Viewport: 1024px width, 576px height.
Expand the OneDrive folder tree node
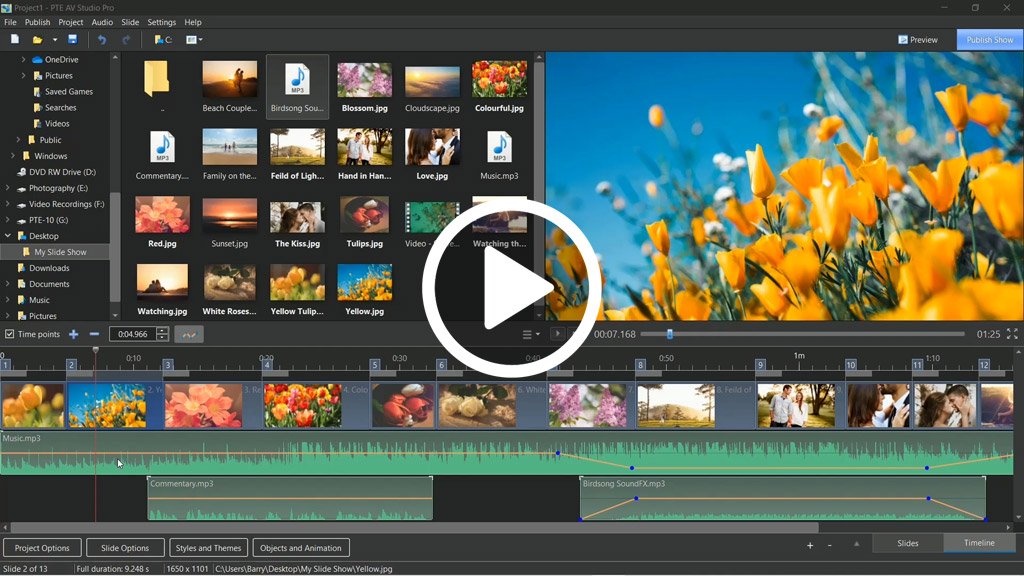(x=23, y=60)
